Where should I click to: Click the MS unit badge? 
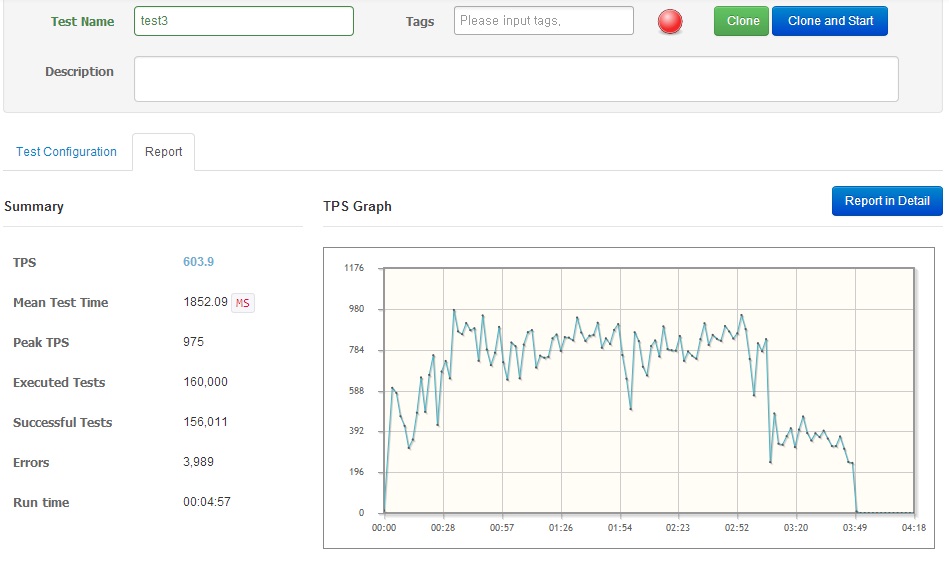pos(243,303)
